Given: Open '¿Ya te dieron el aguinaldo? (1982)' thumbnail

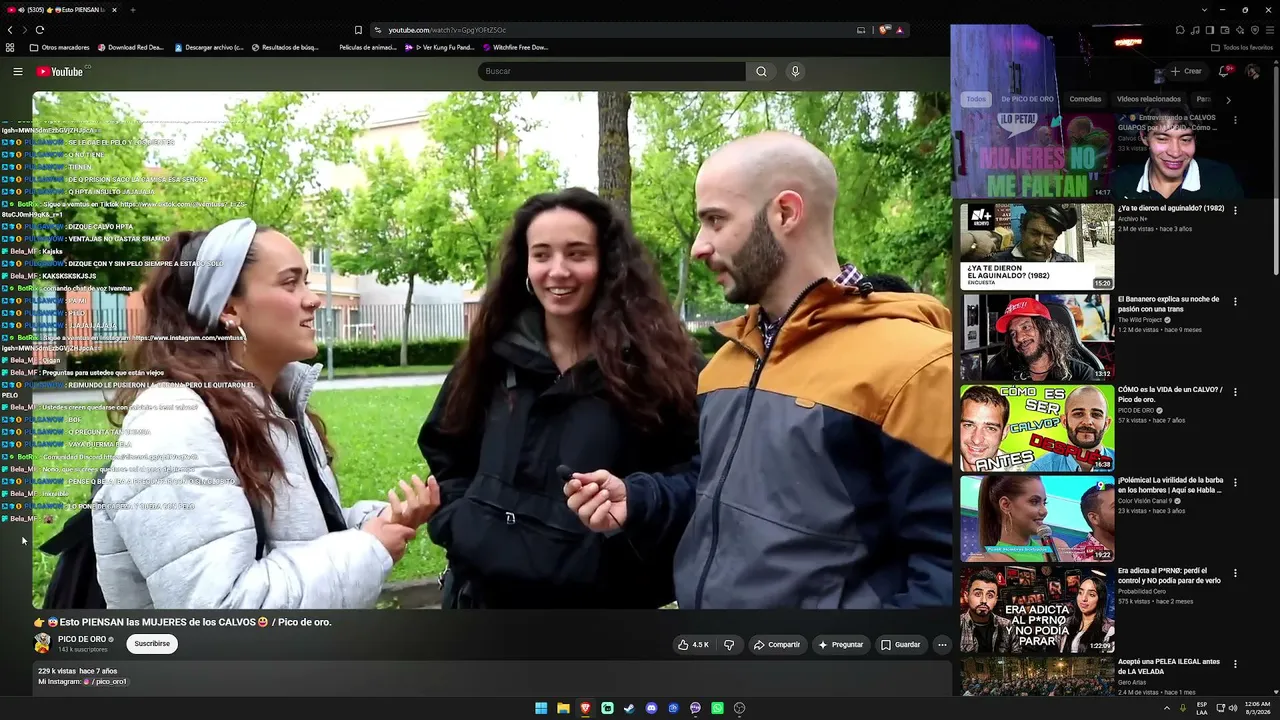Looking at the screenshot, I should (1037, 247).
